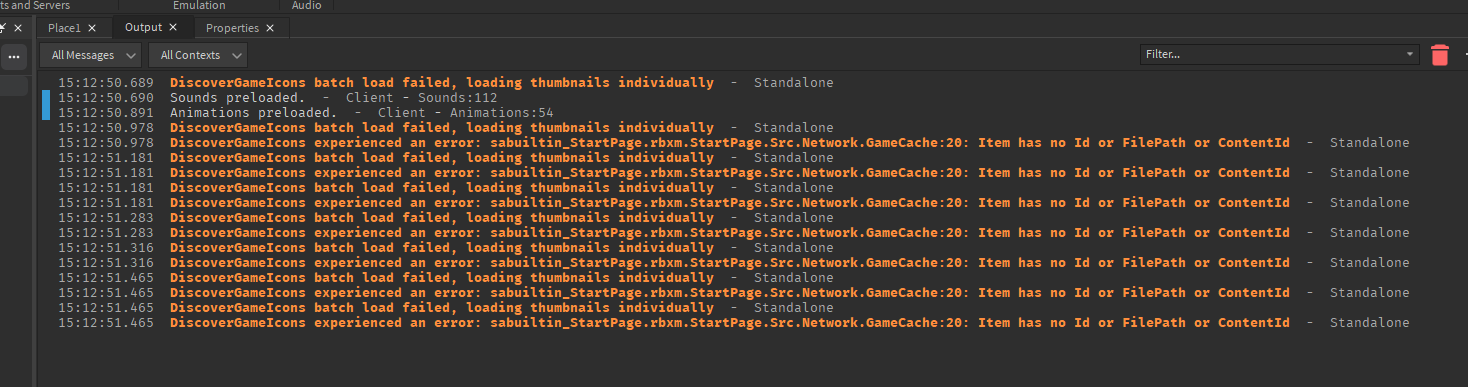Select the 15:12:51.316 batch load failed line

pyautogui.click(x=445, y=248)
